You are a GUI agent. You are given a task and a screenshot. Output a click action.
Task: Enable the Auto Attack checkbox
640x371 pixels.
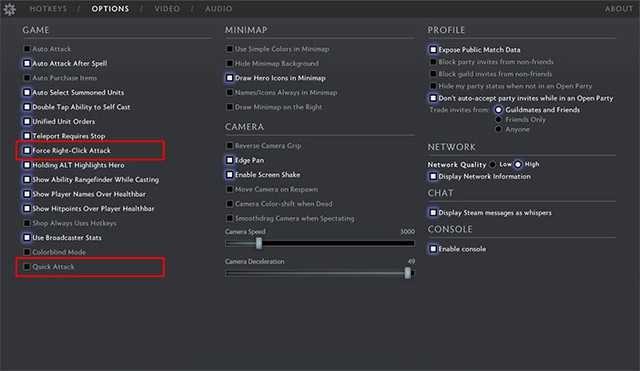tap(27, 49)
